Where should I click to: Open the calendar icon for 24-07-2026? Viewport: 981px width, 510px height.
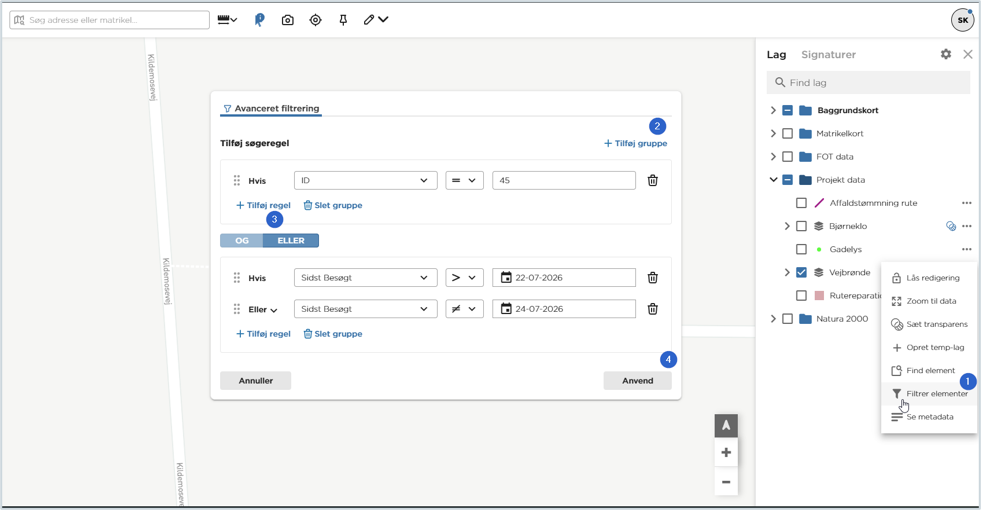506,309
